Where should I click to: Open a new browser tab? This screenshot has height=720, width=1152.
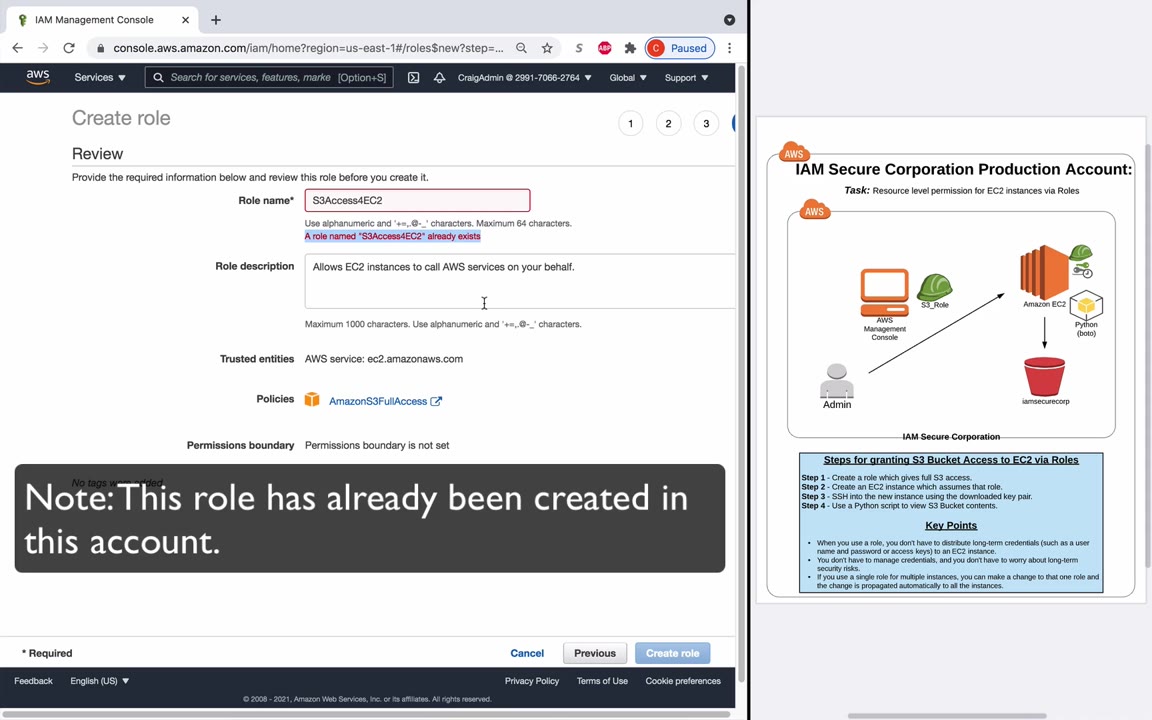tap(216, 20)
